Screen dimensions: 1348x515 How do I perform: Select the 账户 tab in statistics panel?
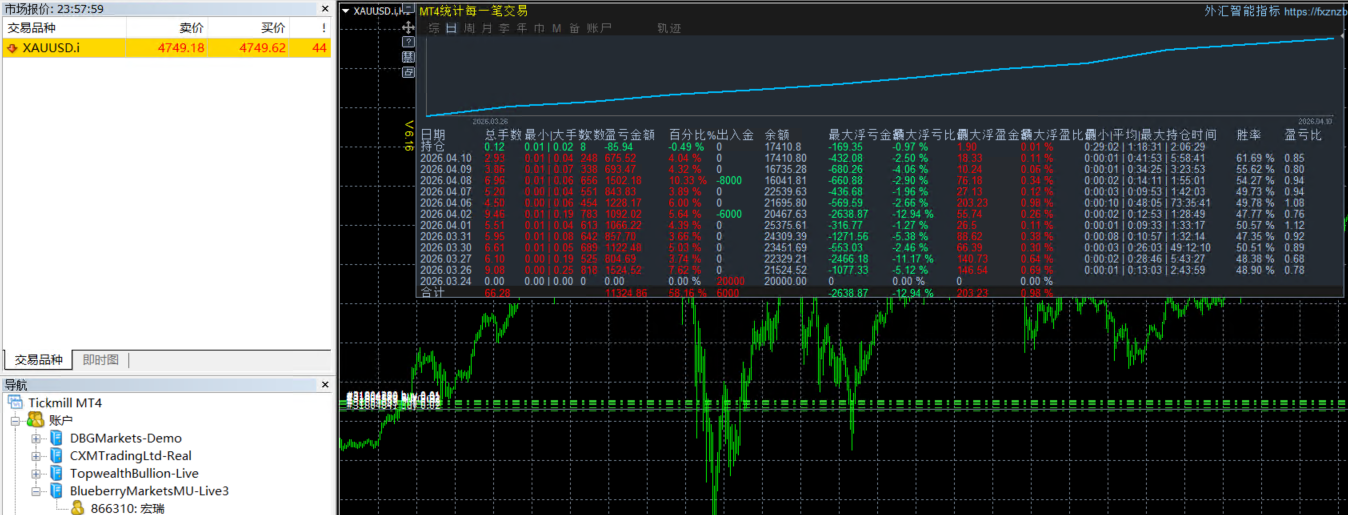click(x=599, y=28)
